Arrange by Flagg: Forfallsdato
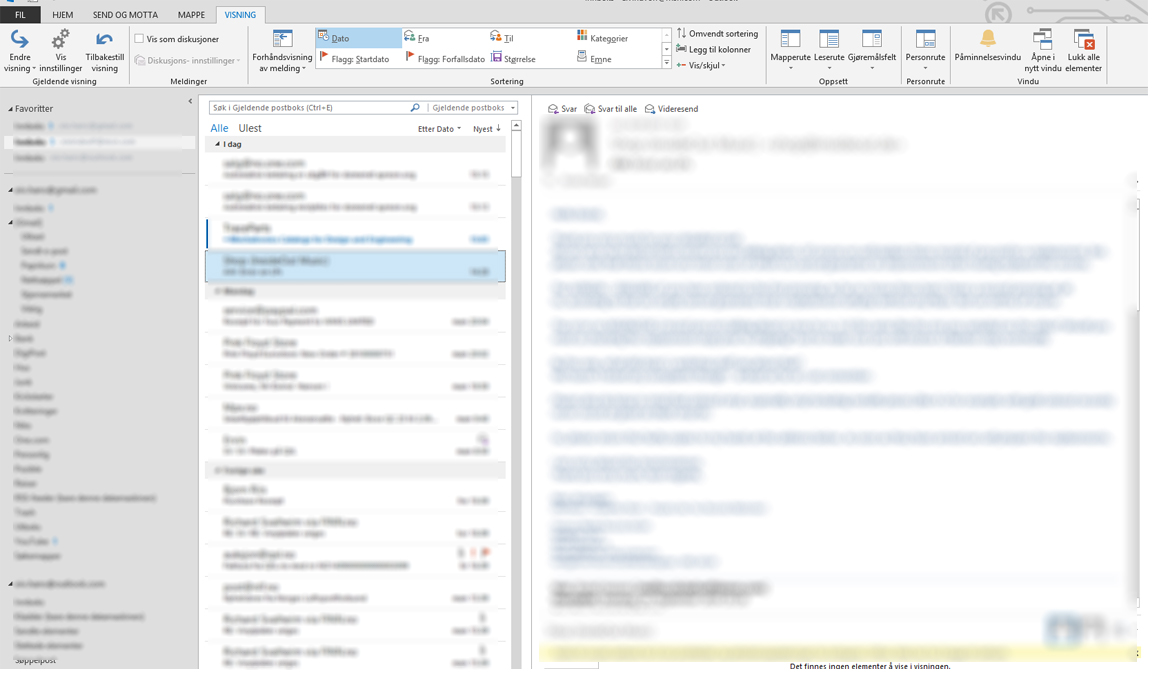Screen dimensions: 1152x677 click(x=445, y=59)
